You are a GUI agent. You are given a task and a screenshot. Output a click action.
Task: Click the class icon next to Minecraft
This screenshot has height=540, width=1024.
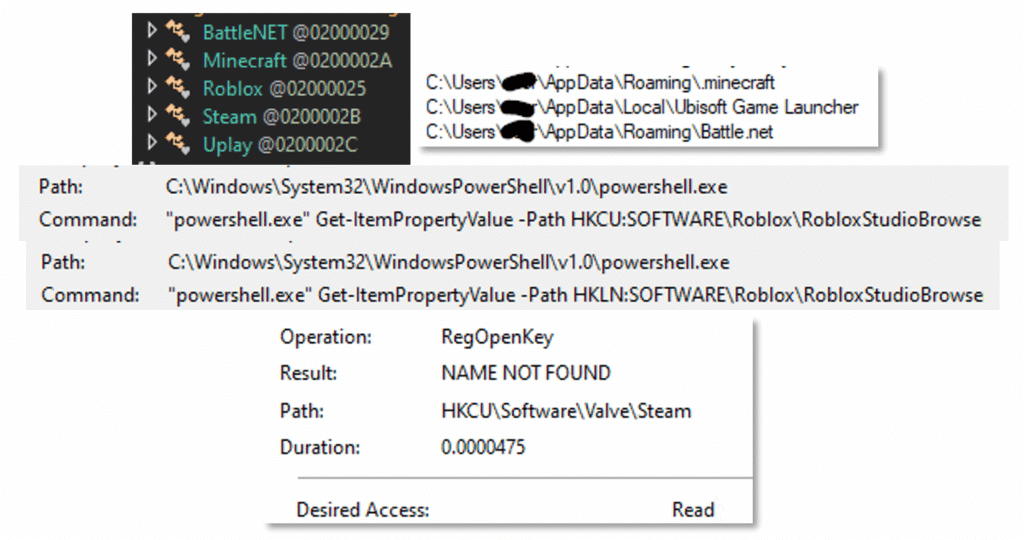point(178,61)
